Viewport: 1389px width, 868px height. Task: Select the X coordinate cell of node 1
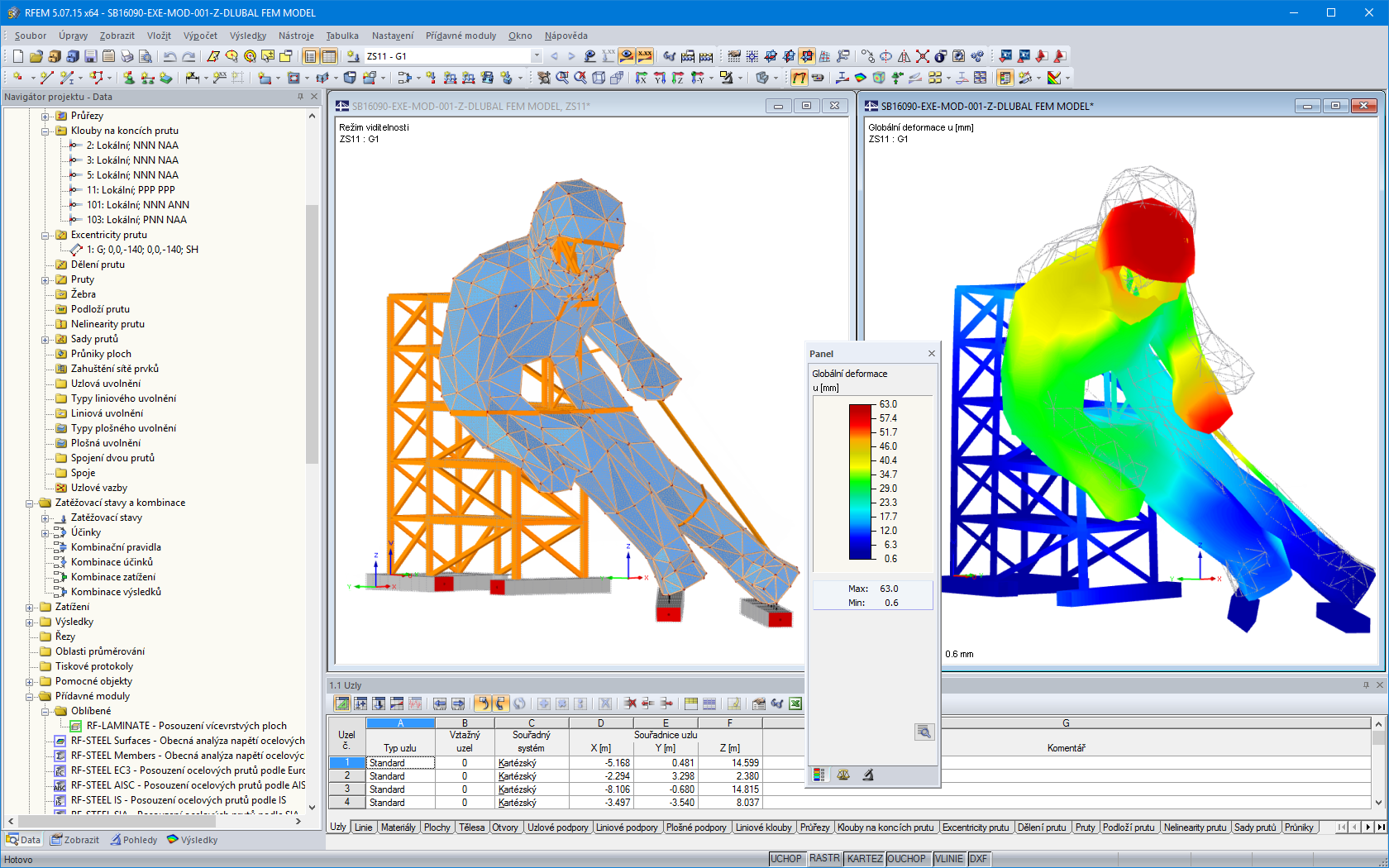(x=601, y=762)
